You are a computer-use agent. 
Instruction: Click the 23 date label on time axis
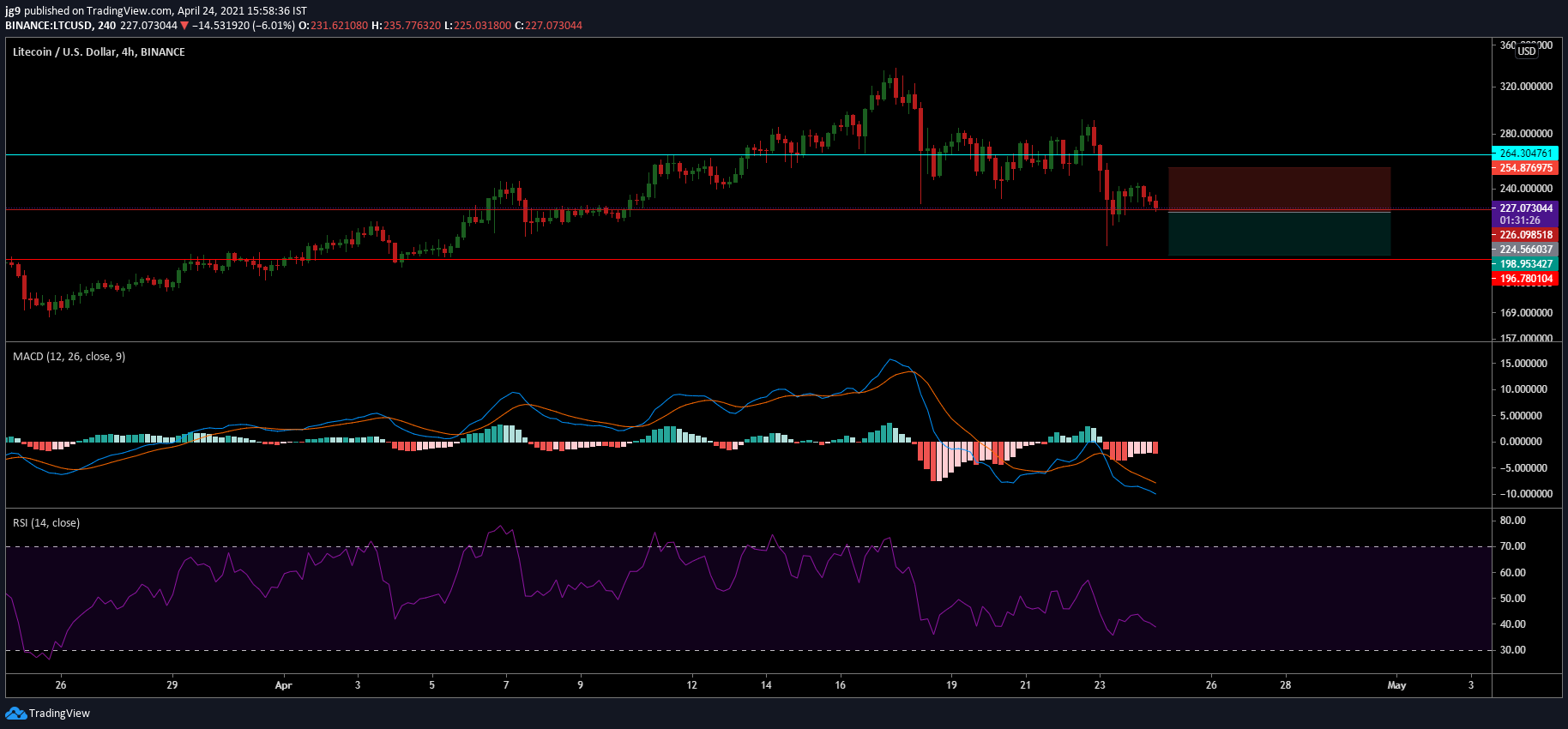pyautogui.click(x=1100, y=685)
